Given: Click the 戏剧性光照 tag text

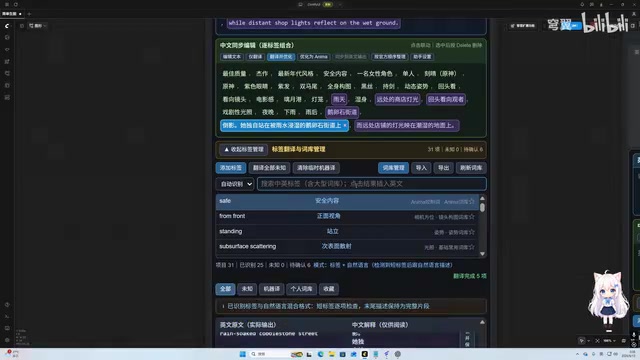Looking at the screenshot, I should point(237,112).
